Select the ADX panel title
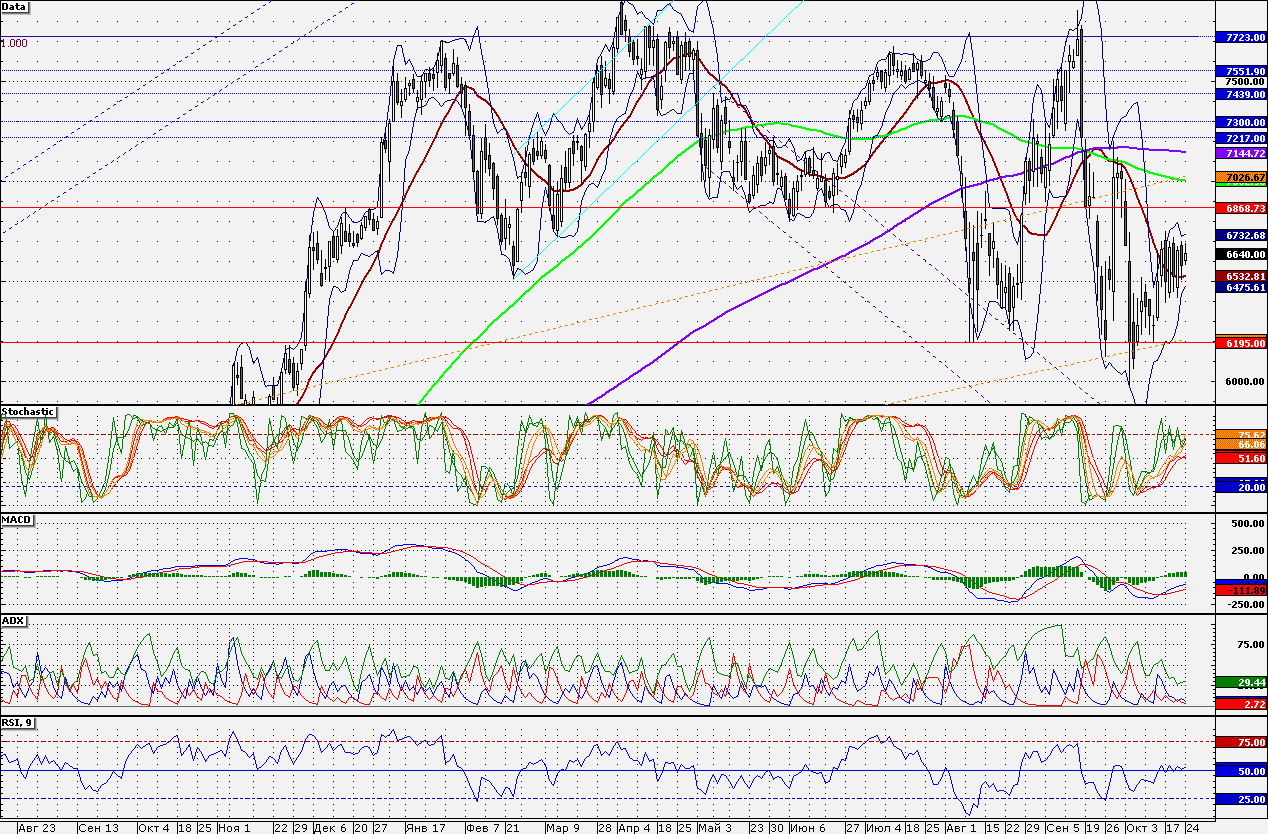This screenshot has height=834, width=1268. pos(13,620)
